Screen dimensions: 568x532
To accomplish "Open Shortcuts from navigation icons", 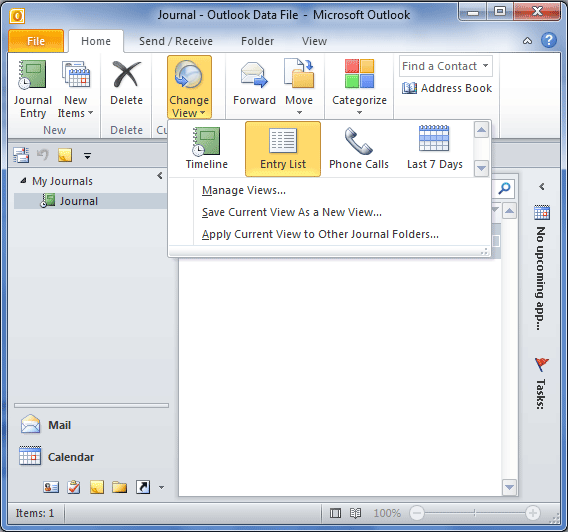I will [143, 487].
